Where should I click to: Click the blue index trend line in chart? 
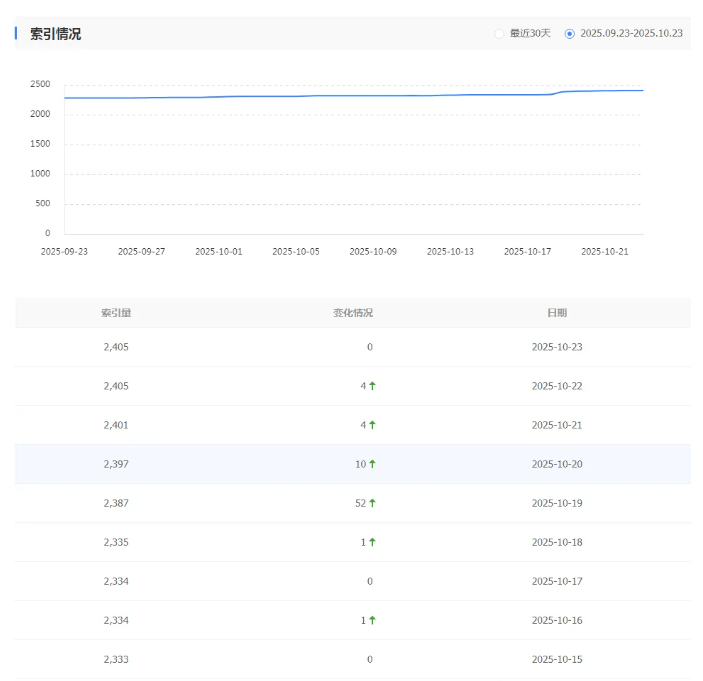click(x=350, y=96)
